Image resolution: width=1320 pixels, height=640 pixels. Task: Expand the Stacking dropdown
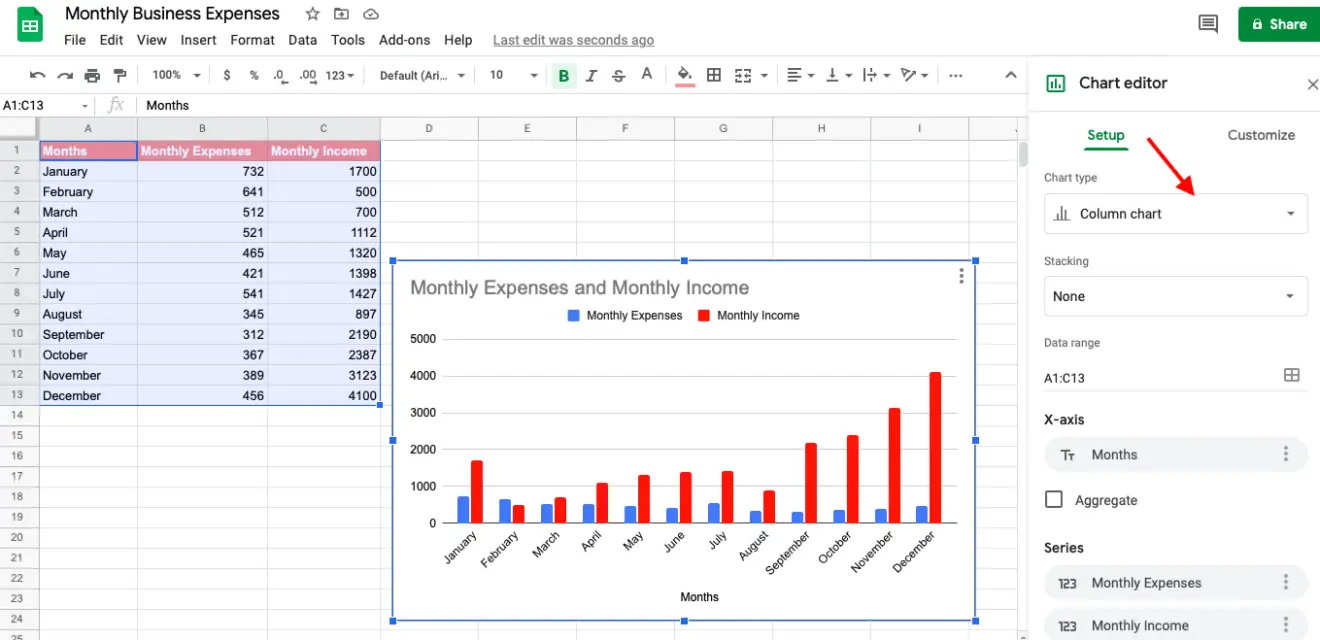(1175, 296)
